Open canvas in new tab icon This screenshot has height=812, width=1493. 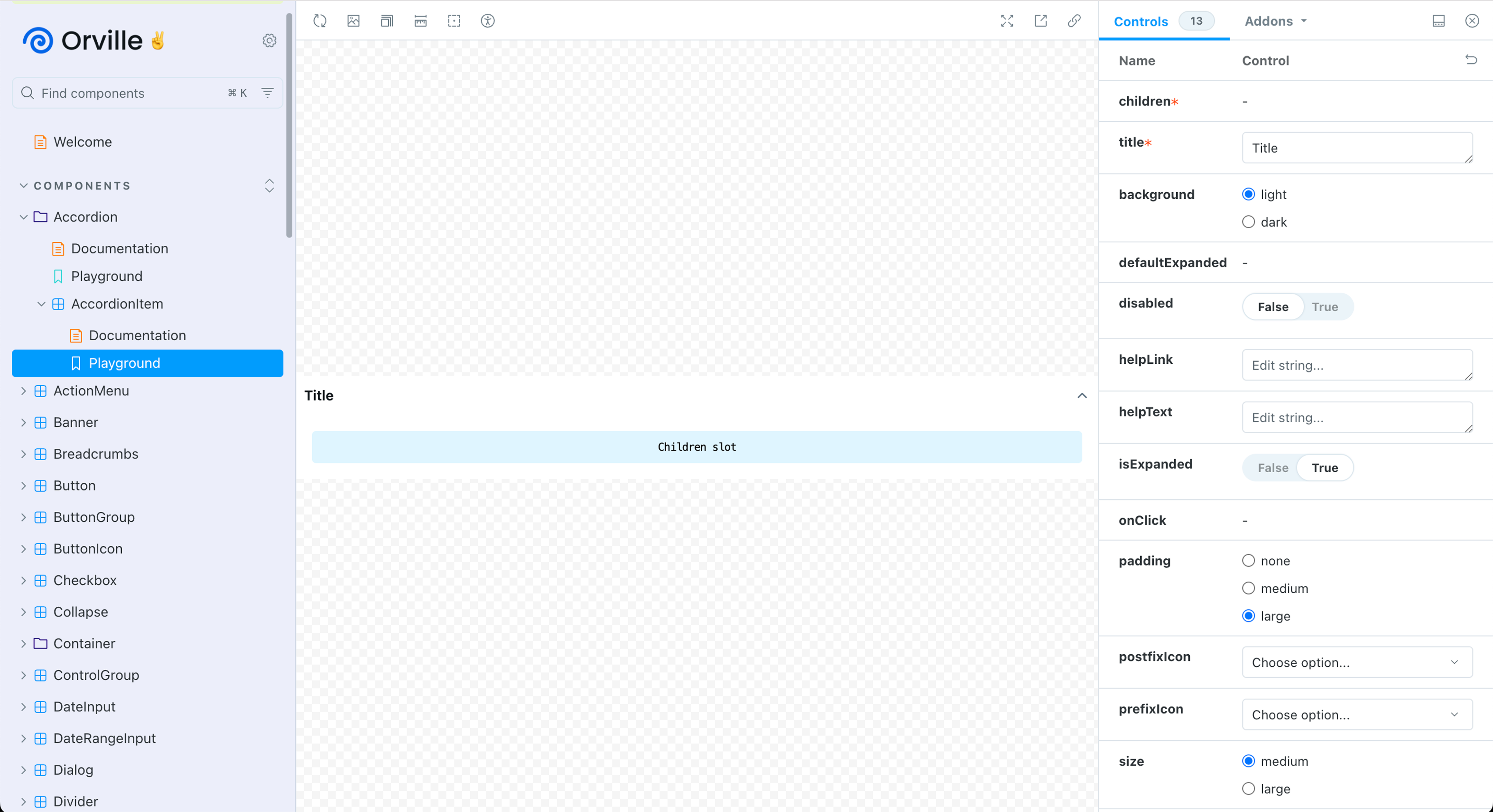[x=1041, y=22]
